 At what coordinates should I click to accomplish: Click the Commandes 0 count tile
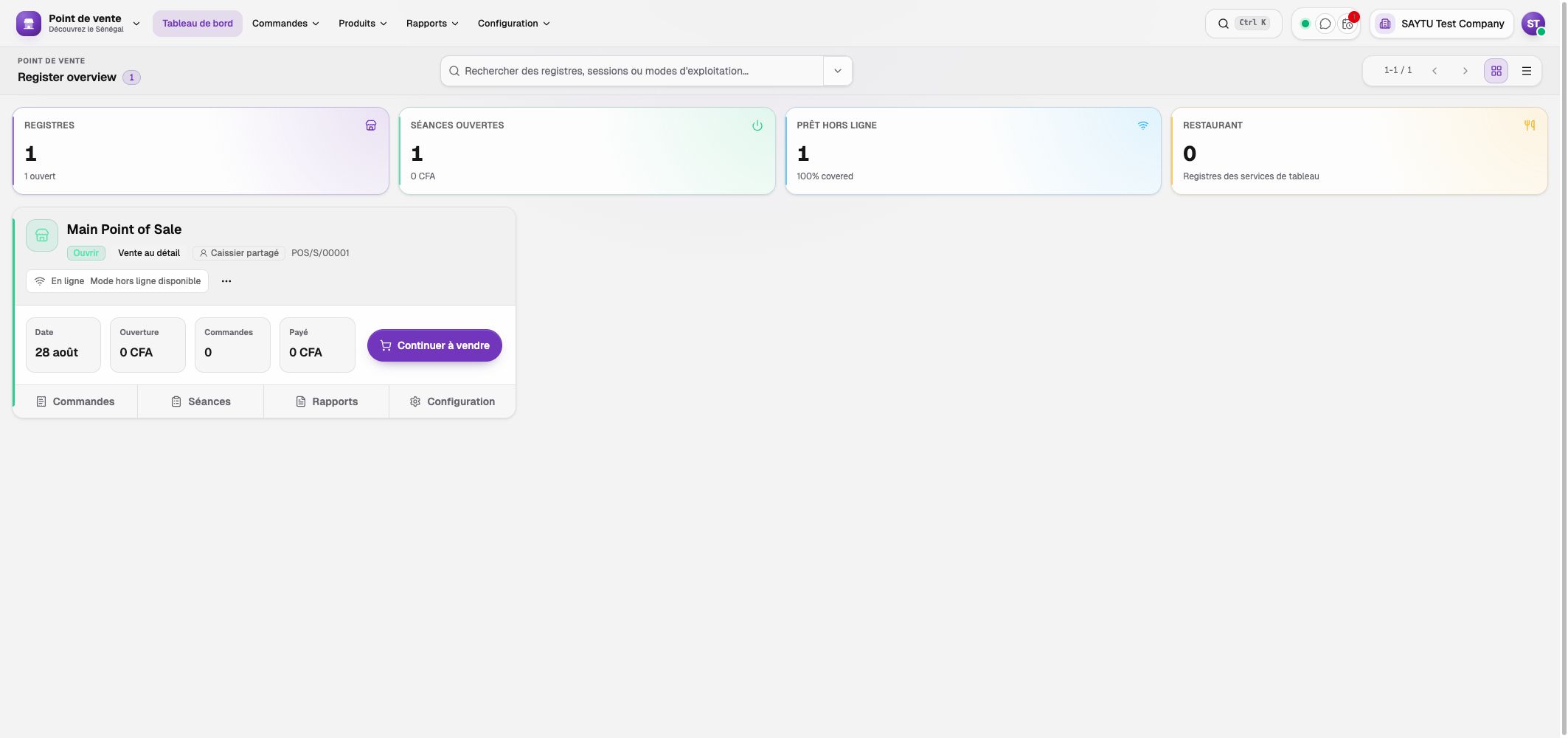coord(232,345)
